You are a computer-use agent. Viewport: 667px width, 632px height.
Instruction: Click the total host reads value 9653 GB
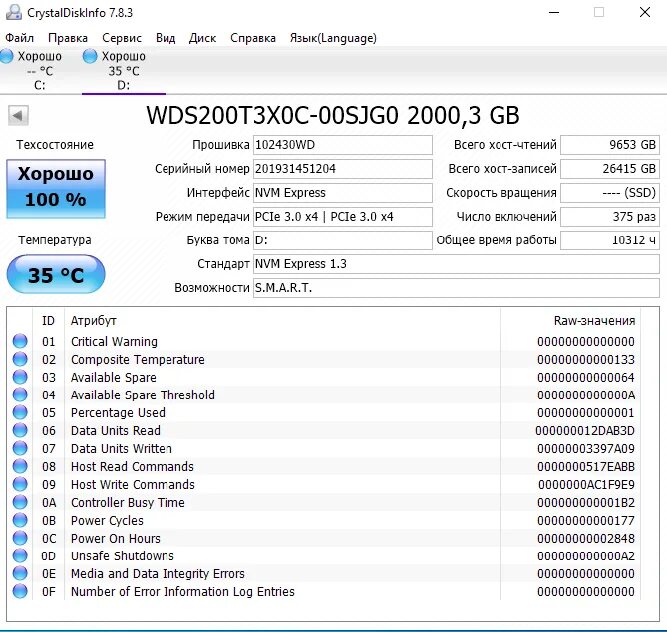610,145
